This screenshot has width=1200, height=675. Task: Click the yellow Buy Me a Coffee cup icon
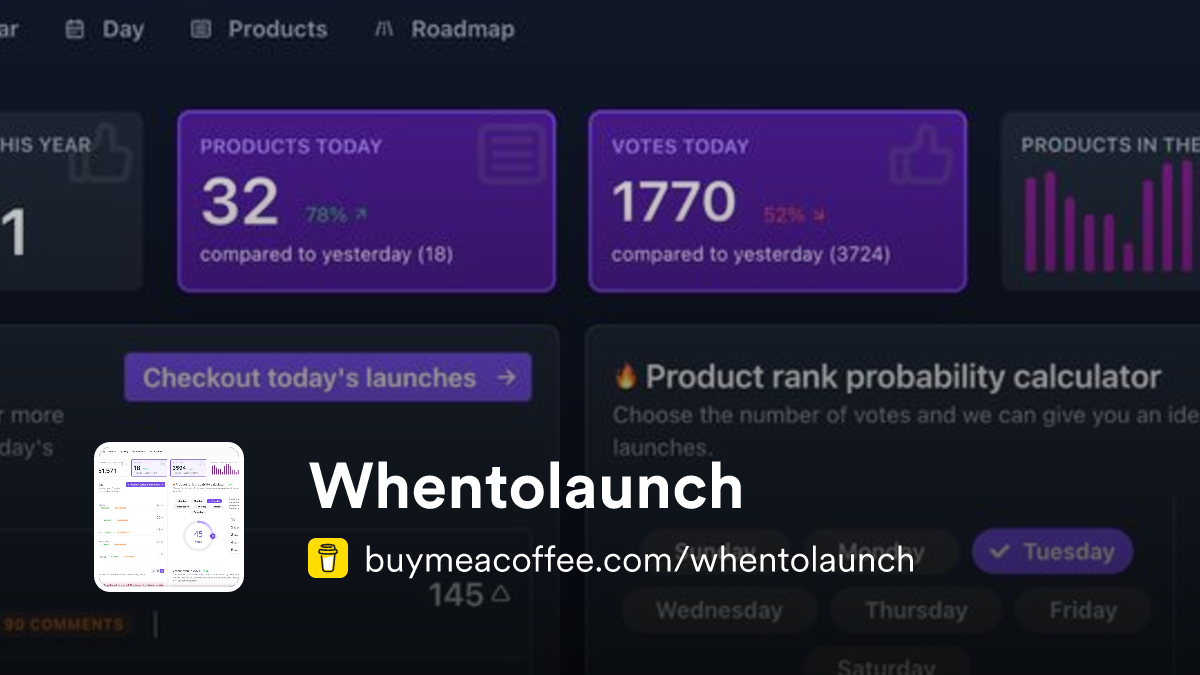click(x=326, y=559)
